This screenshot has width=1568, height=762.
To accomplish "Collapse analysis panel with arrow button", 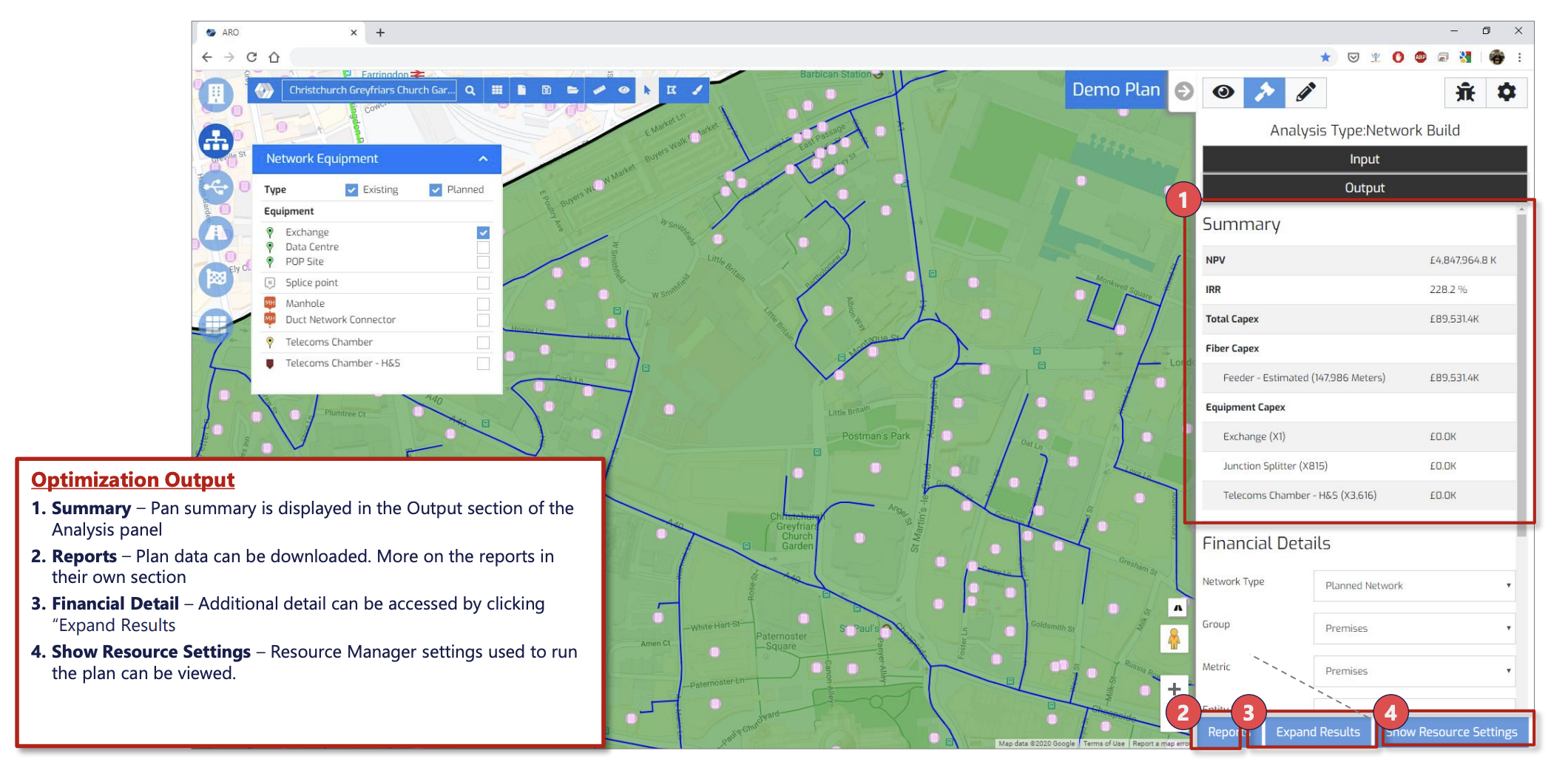I will (1183, 91).
